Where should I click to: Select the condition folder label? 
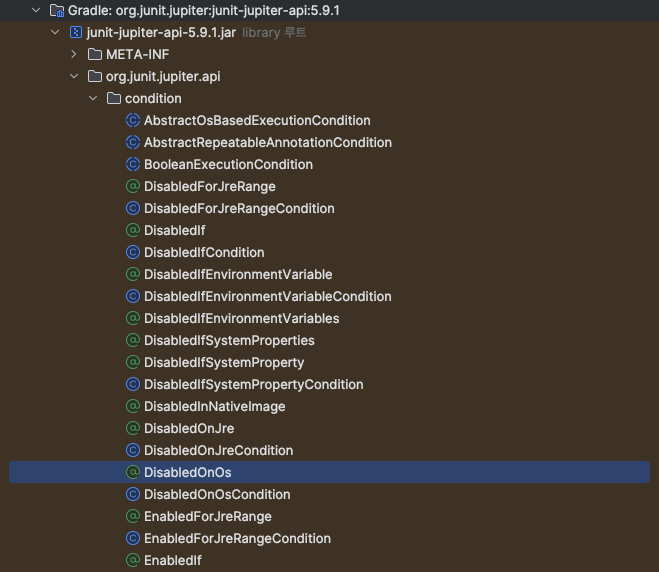[x=153, y=98]
